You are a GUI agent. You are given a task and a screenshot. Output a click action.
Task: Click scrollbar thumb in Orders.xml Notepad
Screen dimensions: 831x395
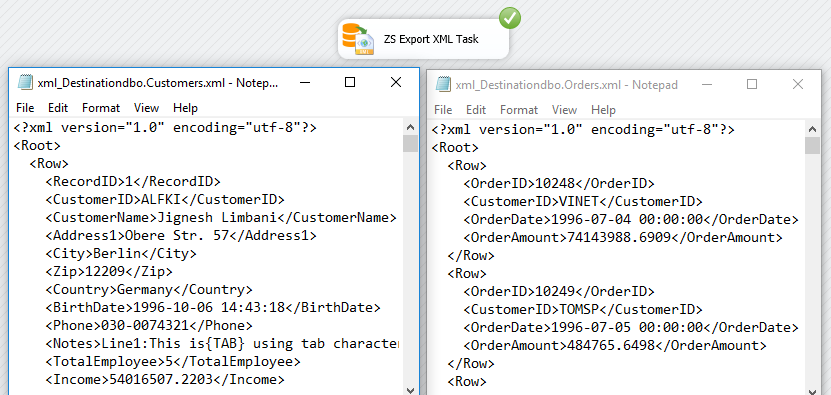pyautogui.click(x=812, y=146)
